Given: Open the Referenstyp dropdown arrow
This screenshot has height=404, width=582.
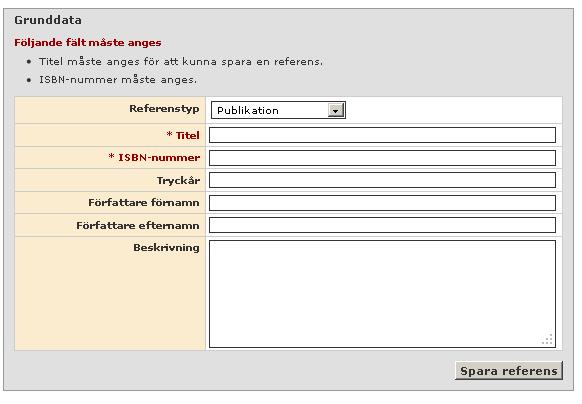Looking at the screenshot, I should pos(336,110).
